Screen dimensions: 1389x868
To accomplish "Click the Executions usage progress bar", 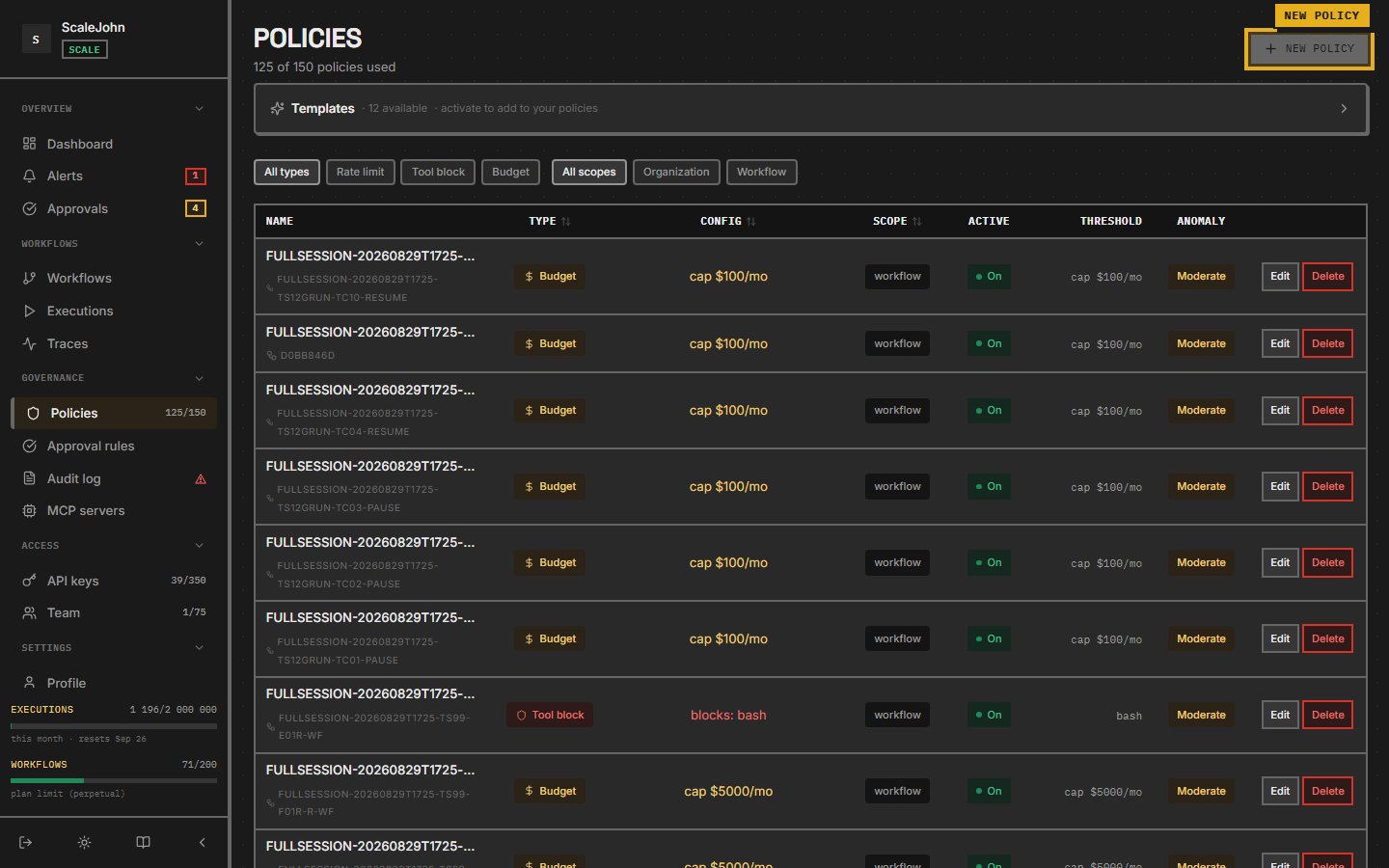I will tap(114, 725).
